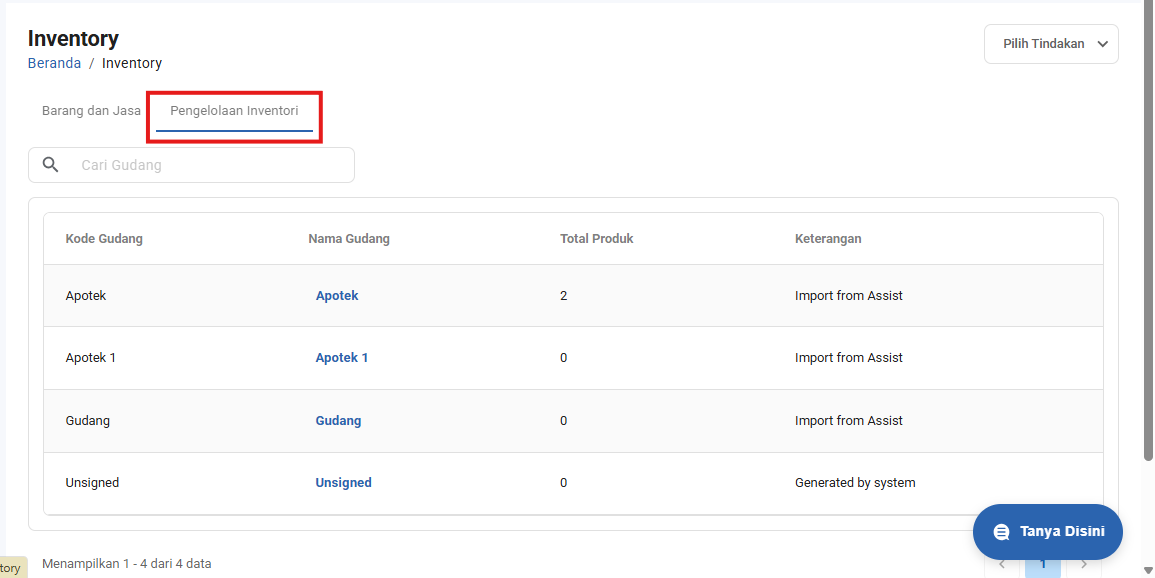Image resolution: width=1155 pixels, height=578 pixels.
Task: Click the magnifier icon in the search box
Action: 50,165
